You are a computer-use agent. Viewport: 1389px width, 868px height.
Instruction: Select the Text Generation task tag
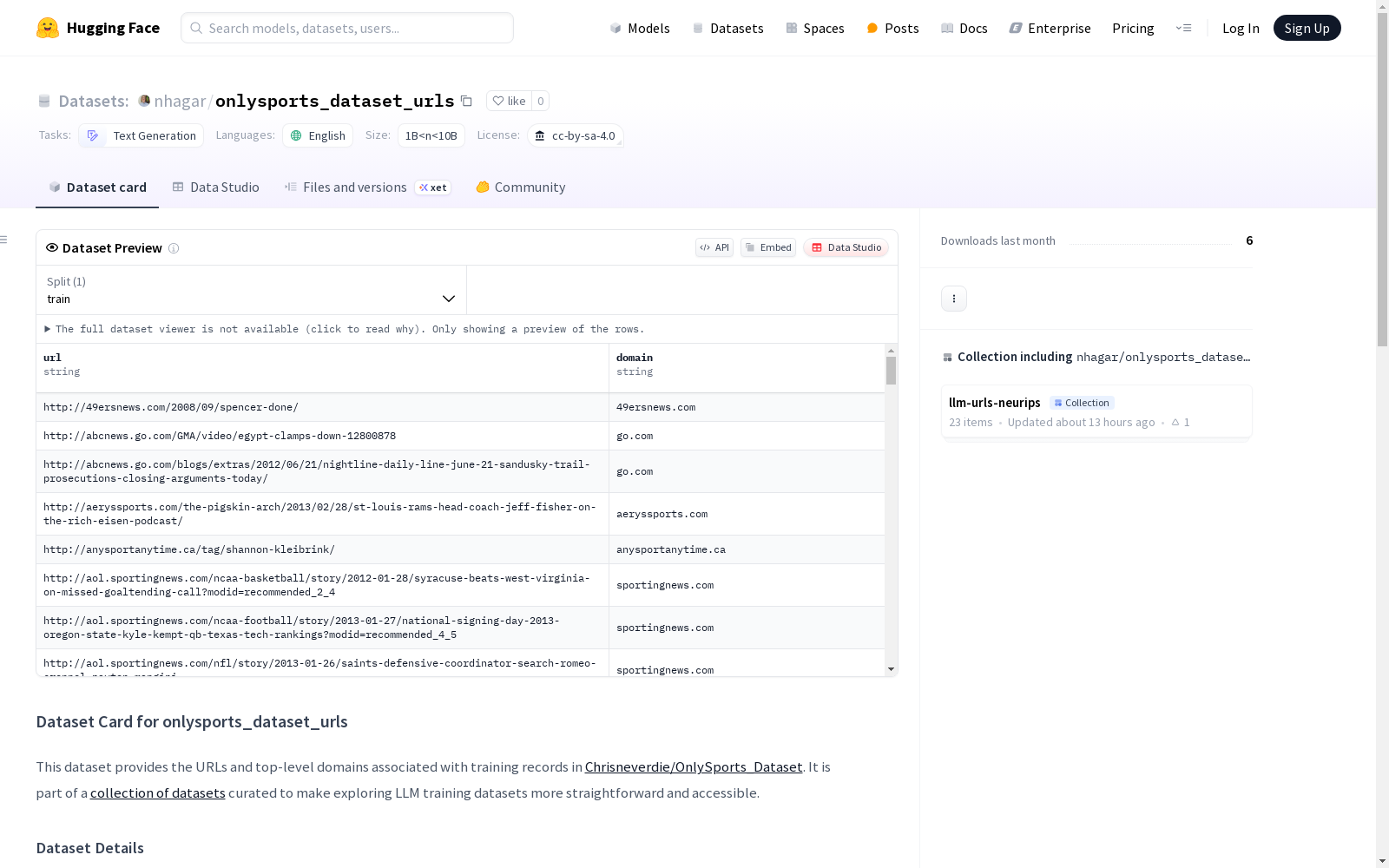pyautogui.click(x=142, y=135)
